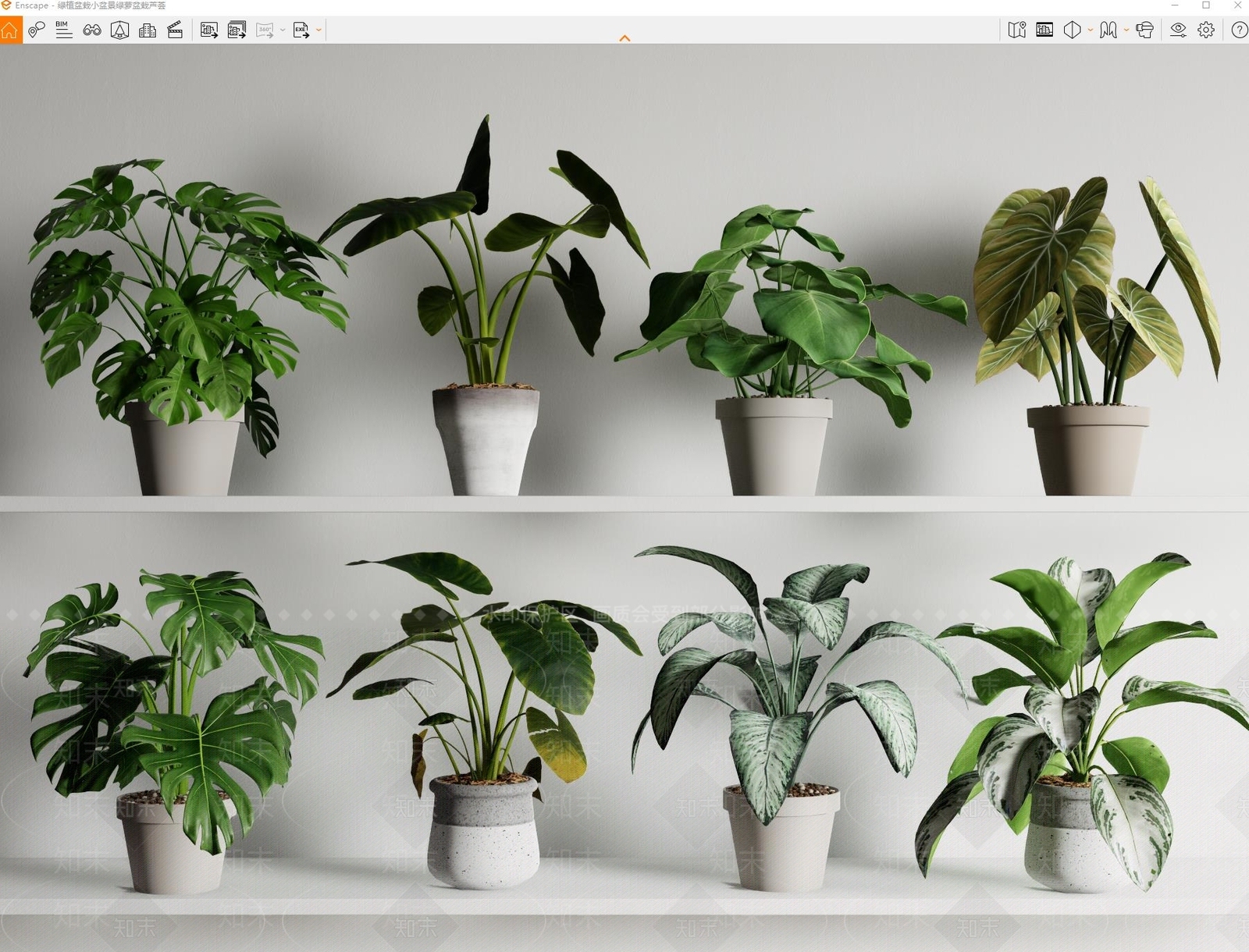The height and width of the screenshot is (952, 1249).
Task: Toggle the view mode half-hexagon icon
Action: 1073,30
